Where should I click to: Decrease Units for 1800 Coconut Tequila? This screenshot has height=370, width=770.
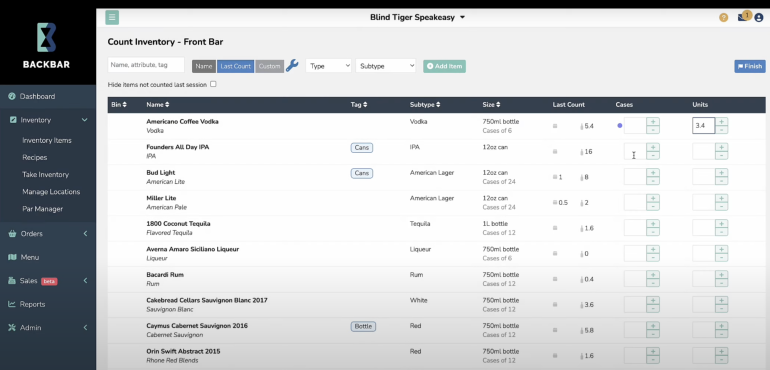click(721, 232)
